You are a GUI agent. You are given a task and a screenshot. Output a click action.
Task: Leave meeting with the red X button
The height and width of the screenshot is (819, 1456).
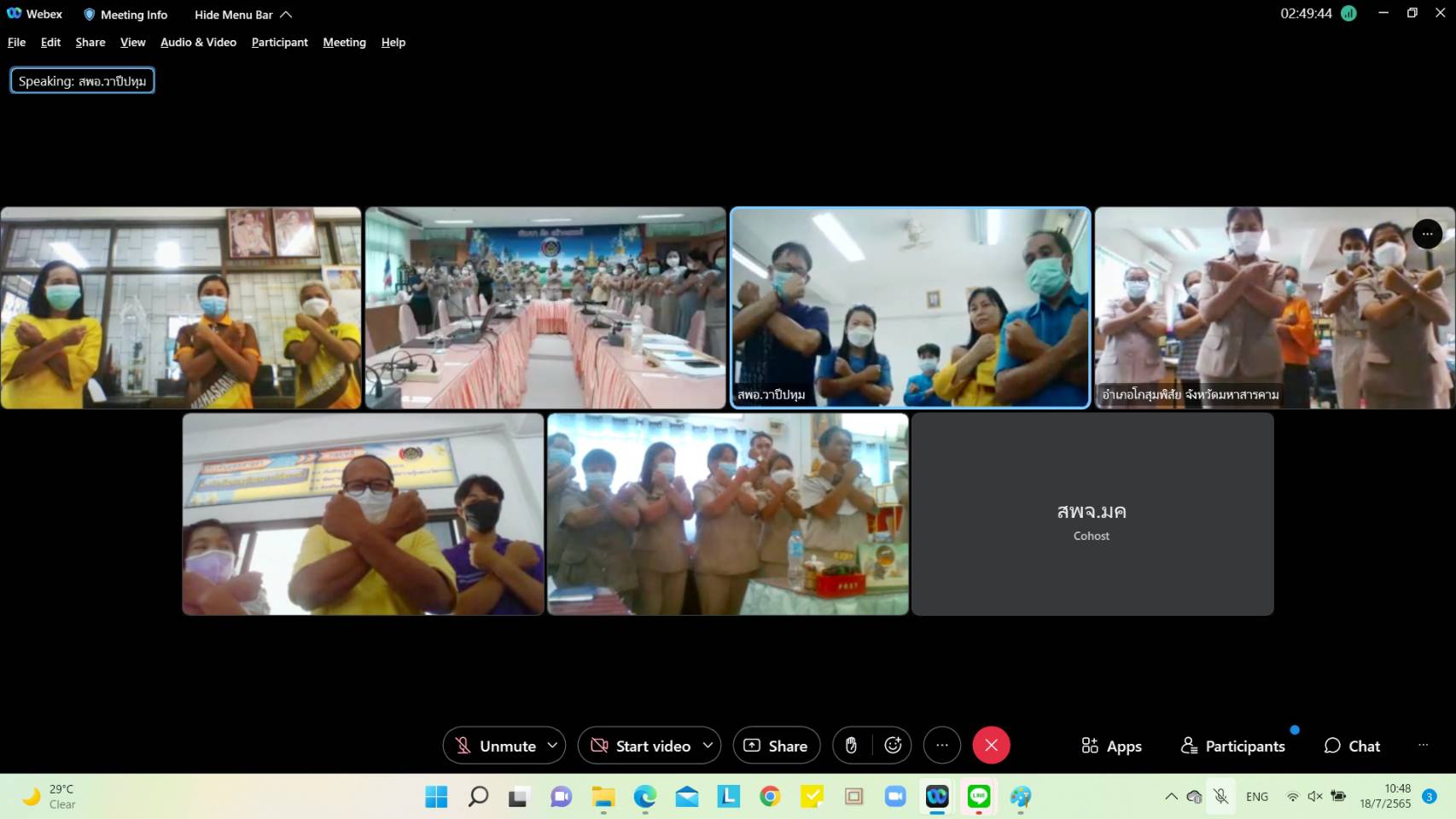pos(991,746)
